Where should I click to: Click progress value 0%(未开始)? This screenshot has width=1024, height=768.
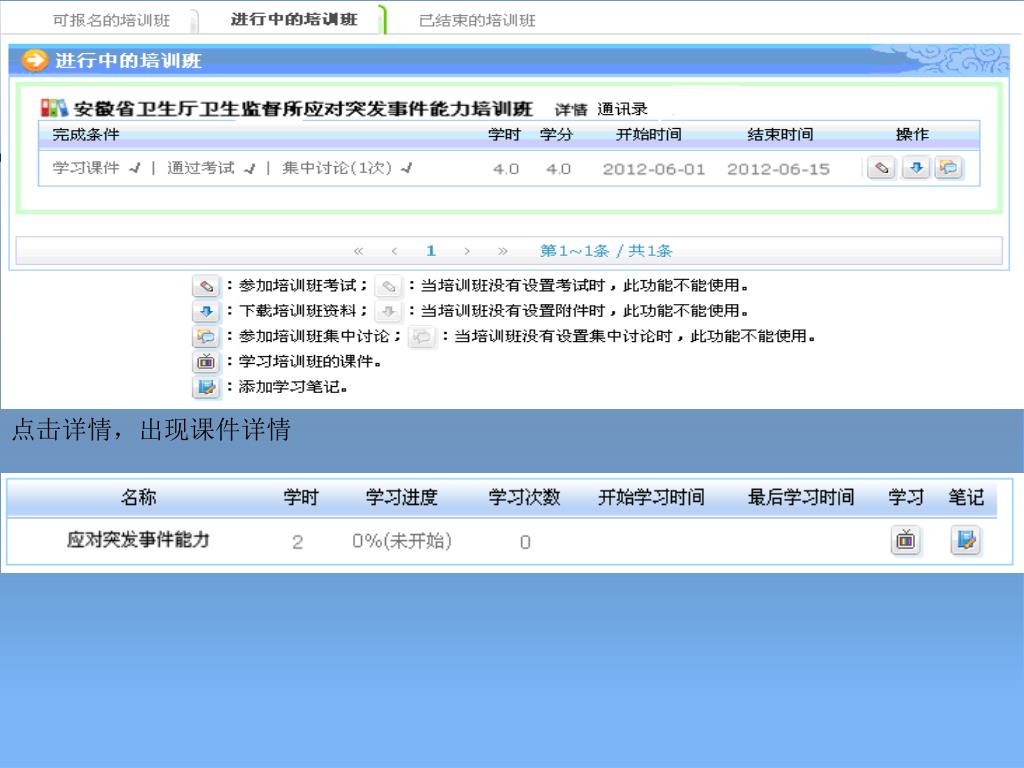402,541
